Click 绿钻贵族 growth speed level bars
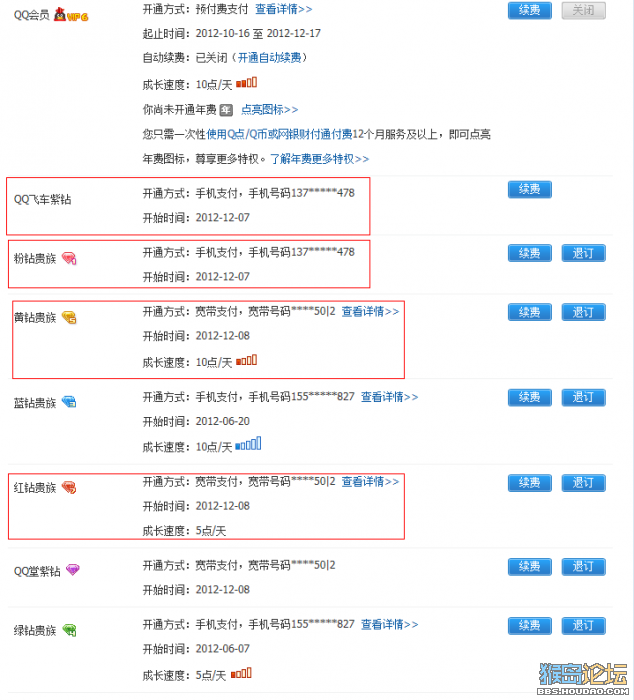This screenshot has width=634, height=700. click(x=242, y=673)
